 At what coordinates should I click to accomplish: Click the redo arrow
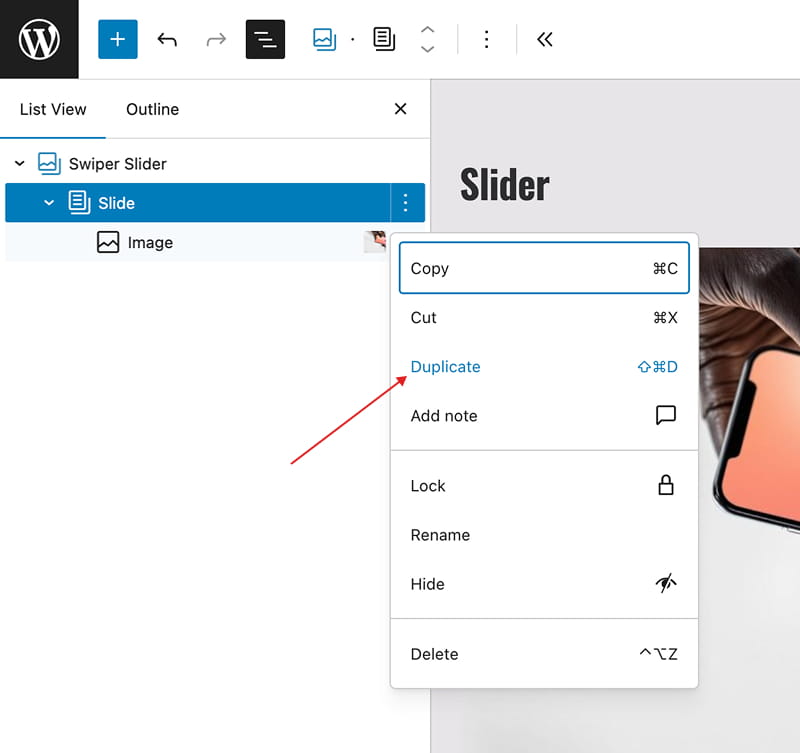coord(216,39)
